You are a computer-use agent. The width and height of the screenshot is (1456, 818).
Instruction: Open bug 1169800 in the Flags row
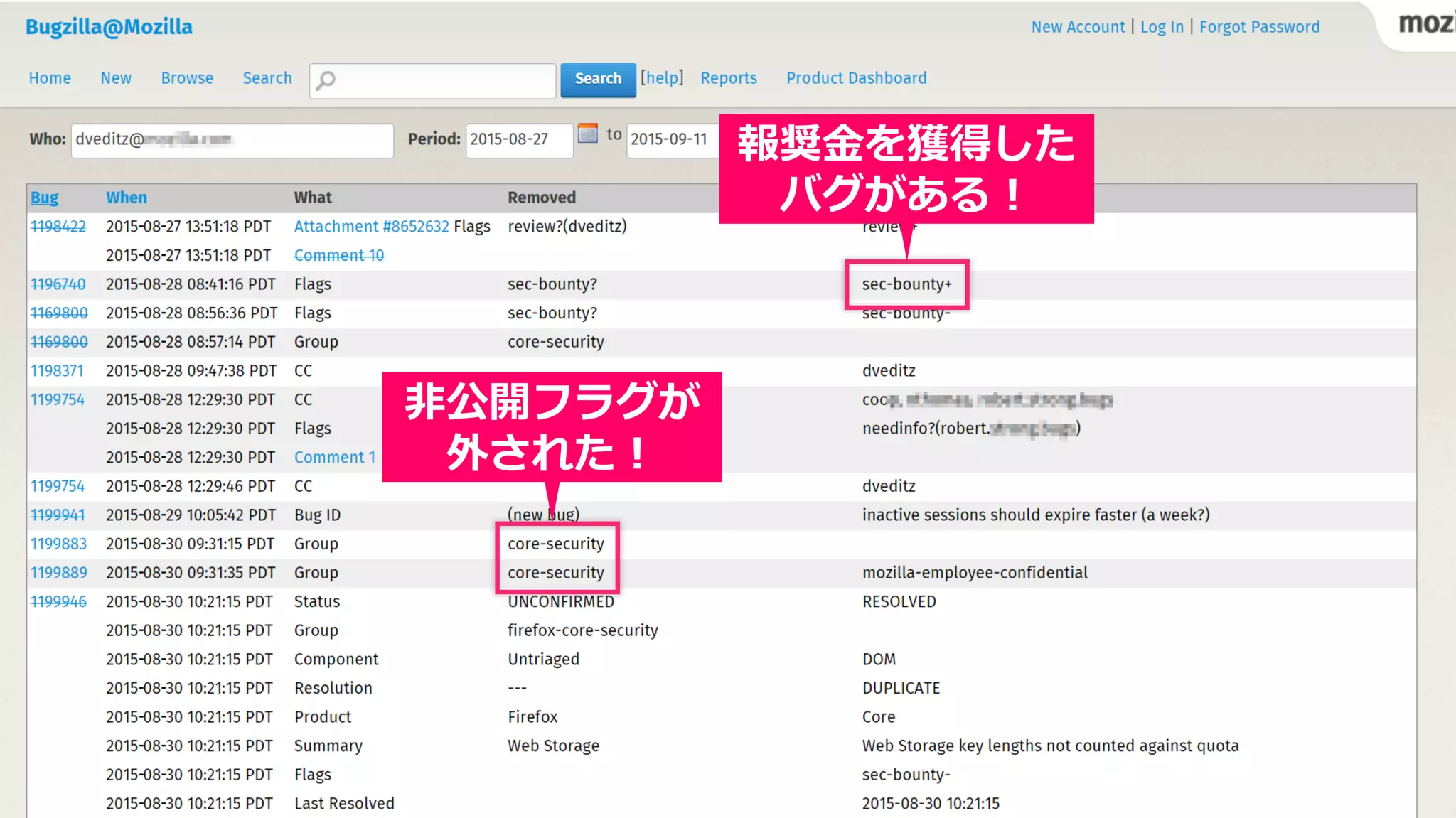tap(59, 313)
